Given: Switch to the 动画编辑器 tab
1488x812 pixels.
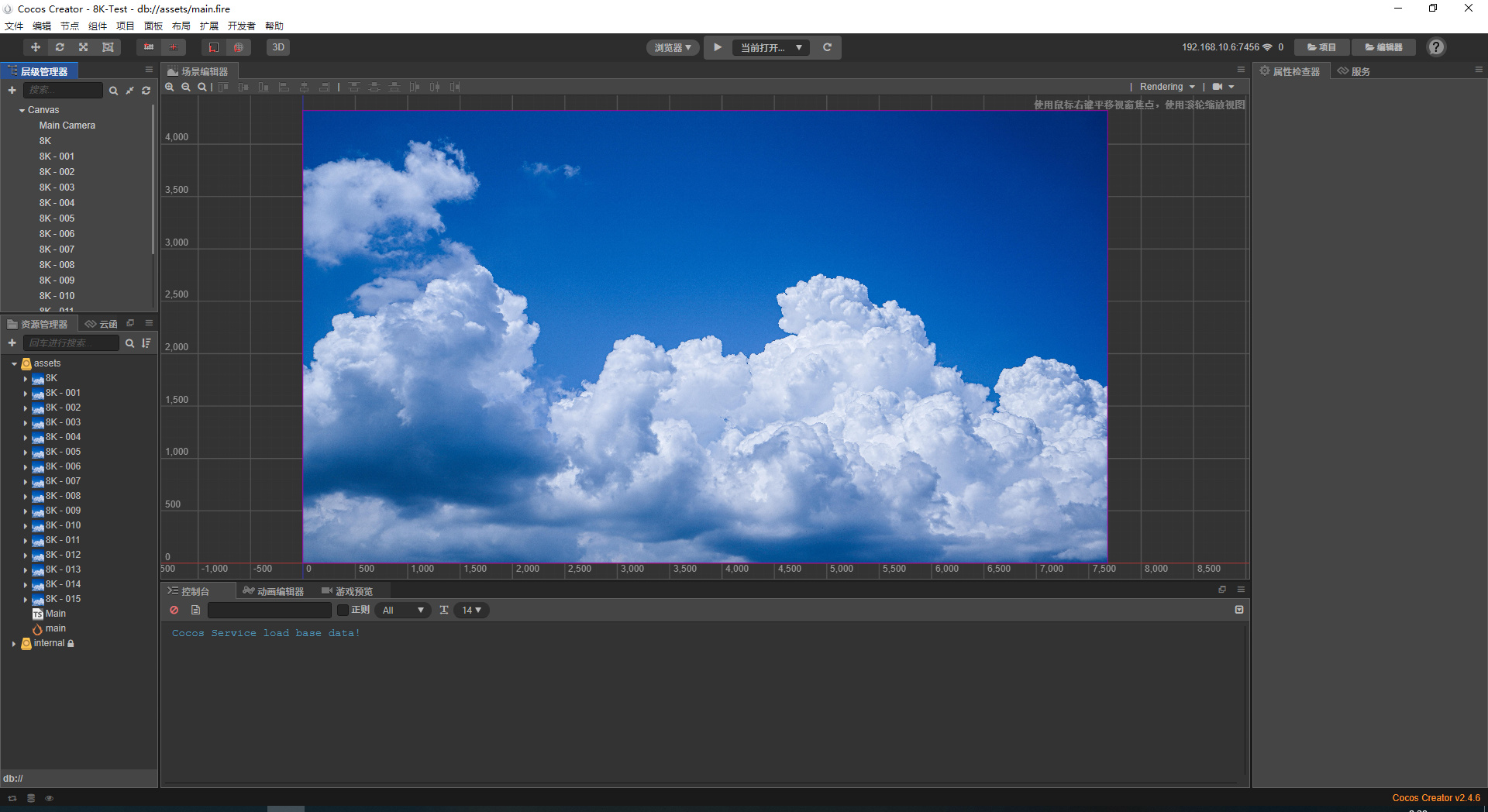Looking at the screenshot, I should (273, 591).
